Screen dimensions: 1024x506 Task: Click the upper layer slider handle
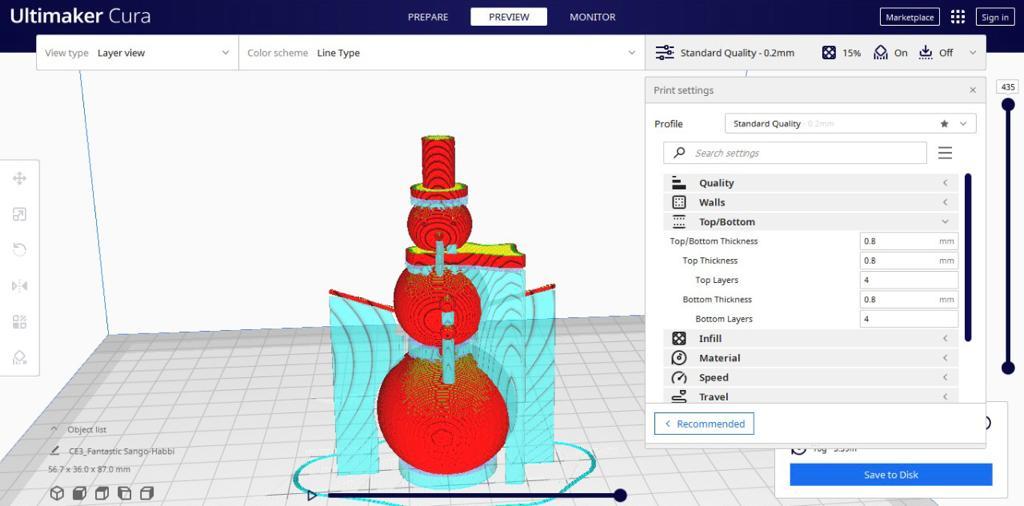[x=1008, y=104]
